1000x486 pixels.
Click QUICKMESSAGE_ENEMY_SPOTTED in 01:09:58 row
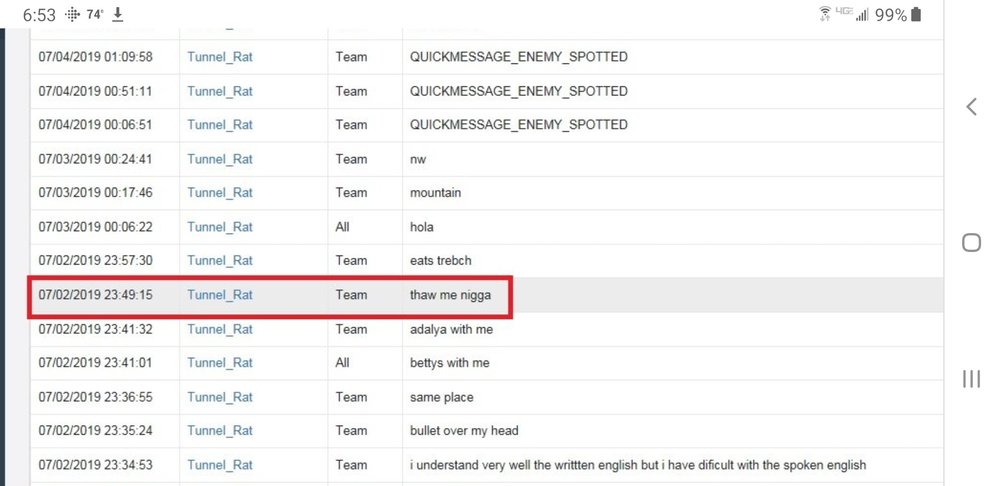518,57
